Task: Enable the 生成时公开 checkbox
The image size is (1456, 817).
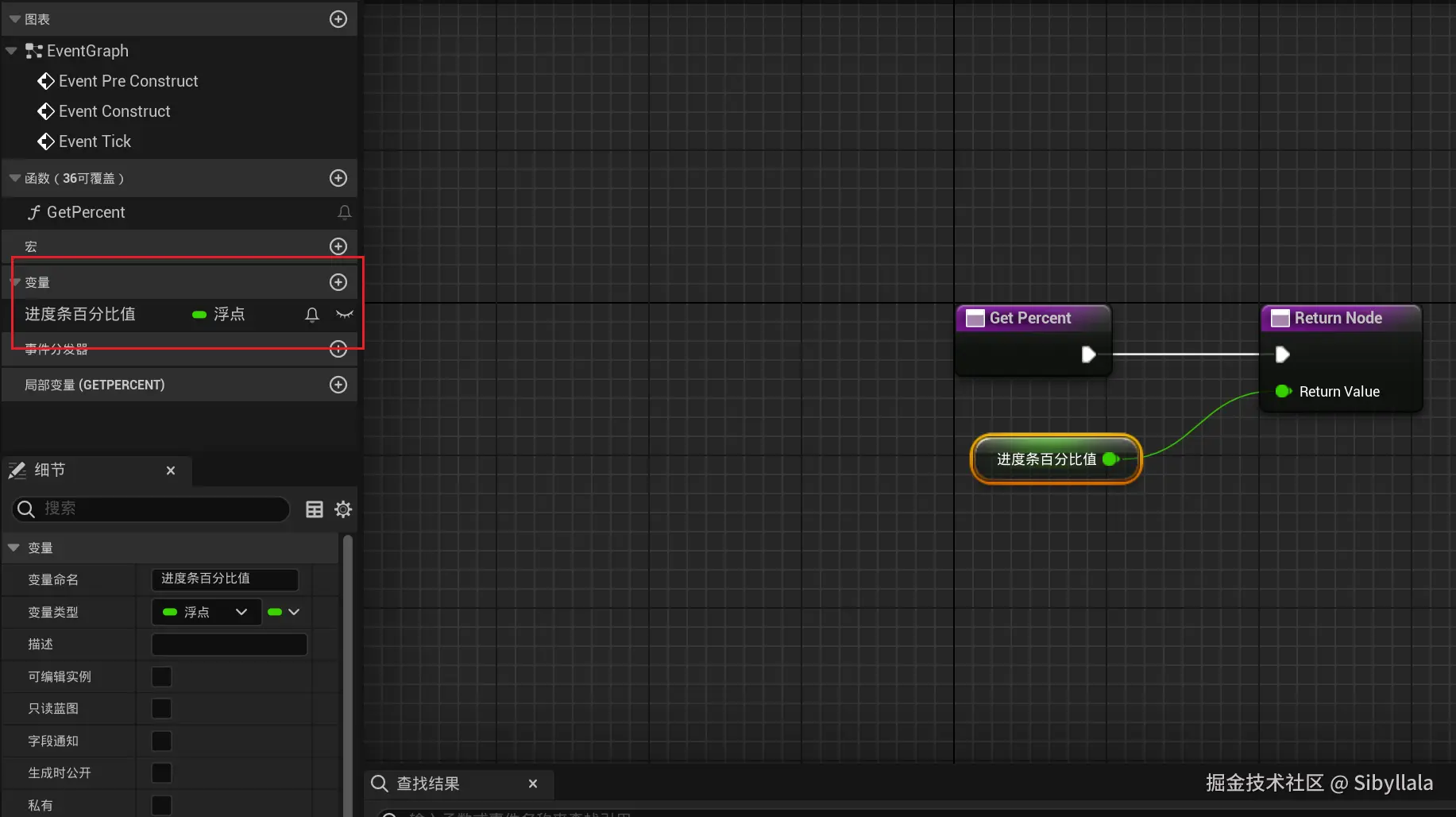Action: point(161,772)
